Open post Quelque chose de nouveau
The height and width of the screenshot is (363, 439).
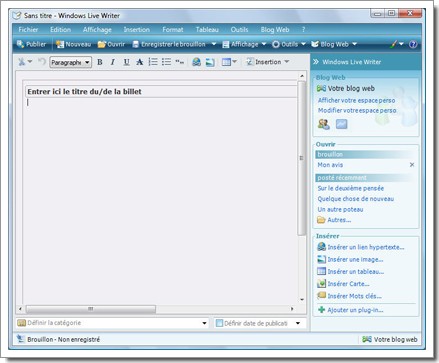tap(356, 199)
